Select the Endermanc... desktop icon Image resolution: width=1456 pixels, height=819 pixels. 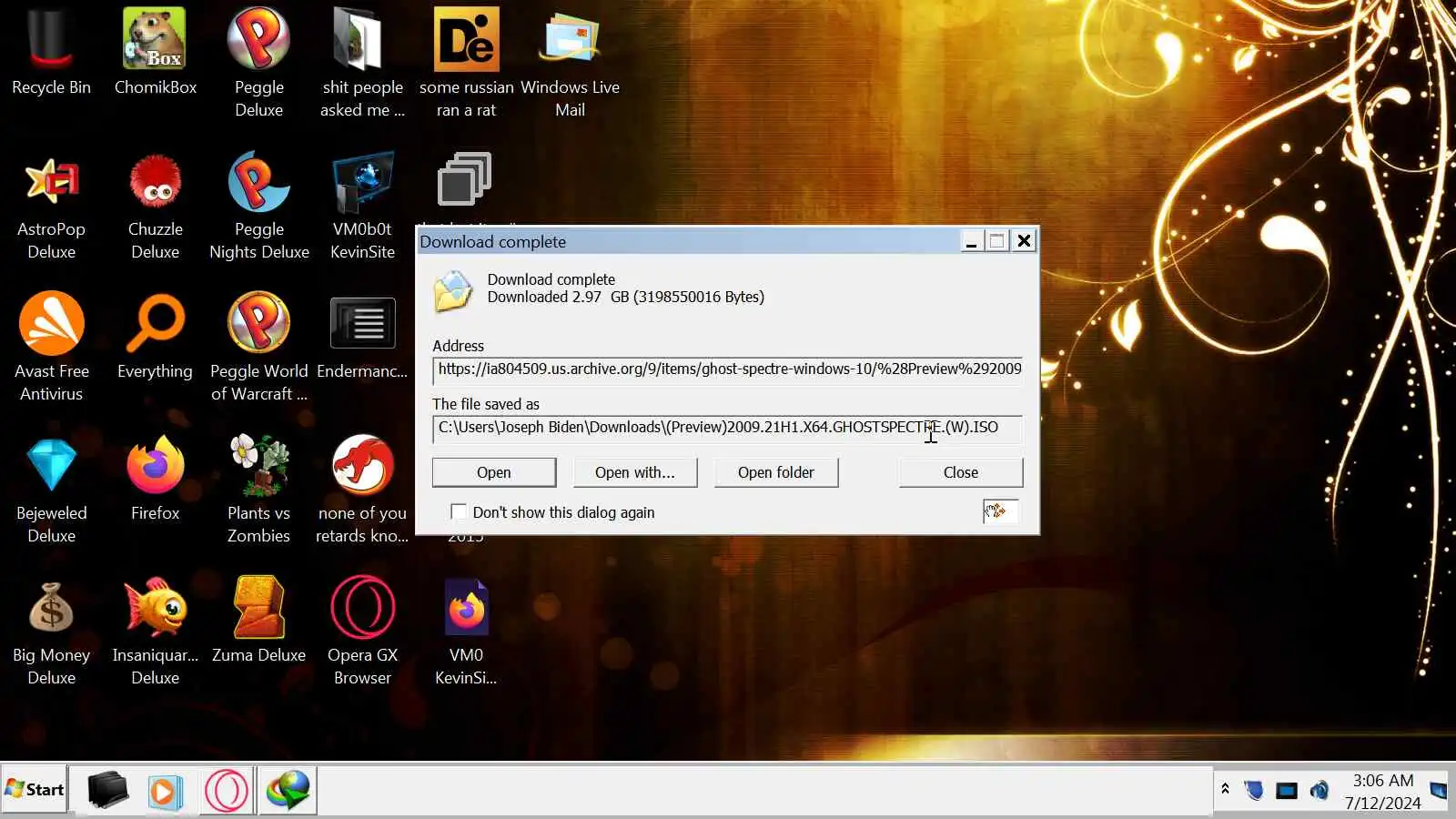point(362,336)
